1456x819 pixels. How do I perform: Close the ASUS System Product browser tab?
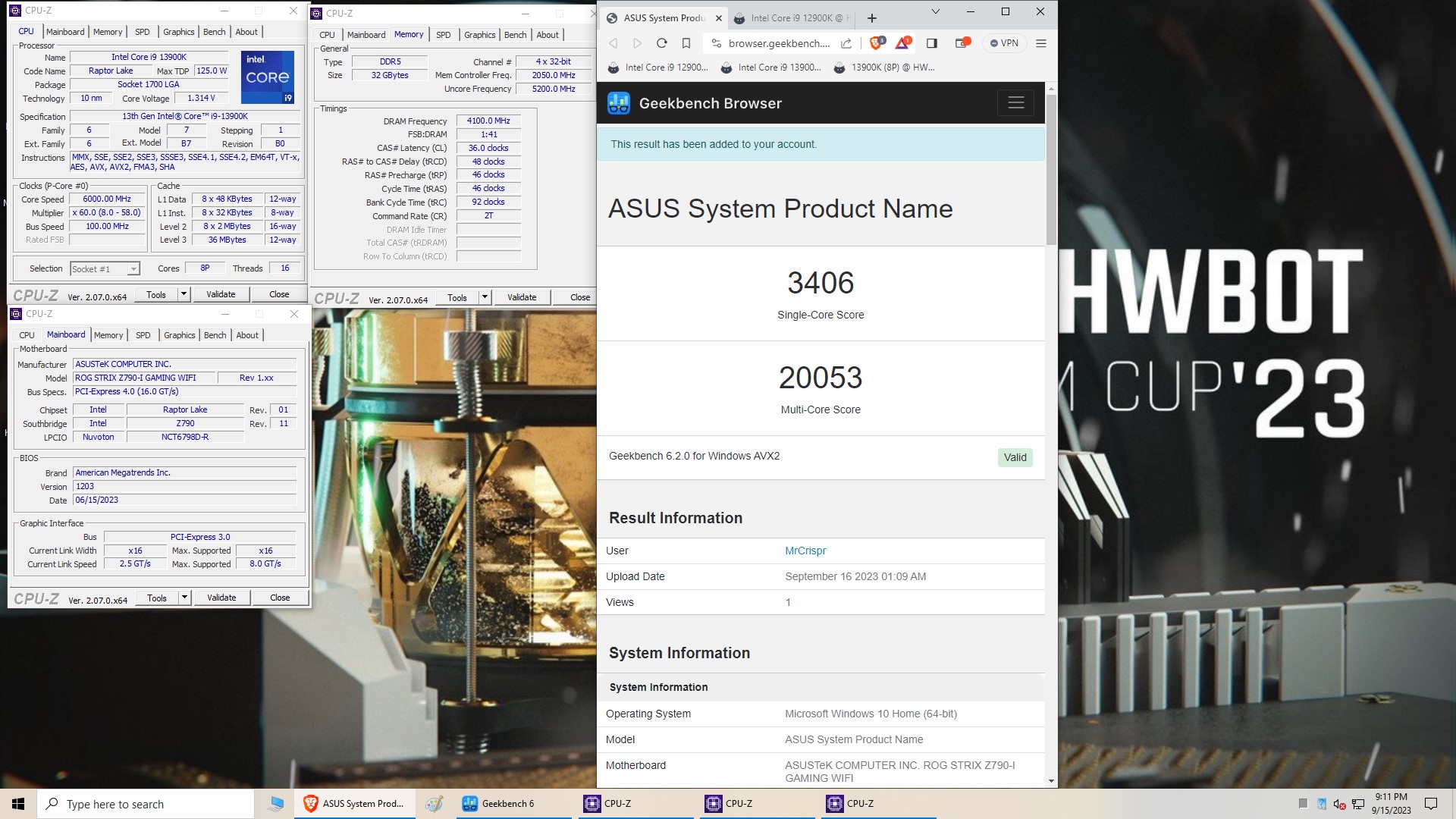tap(719, 18)
